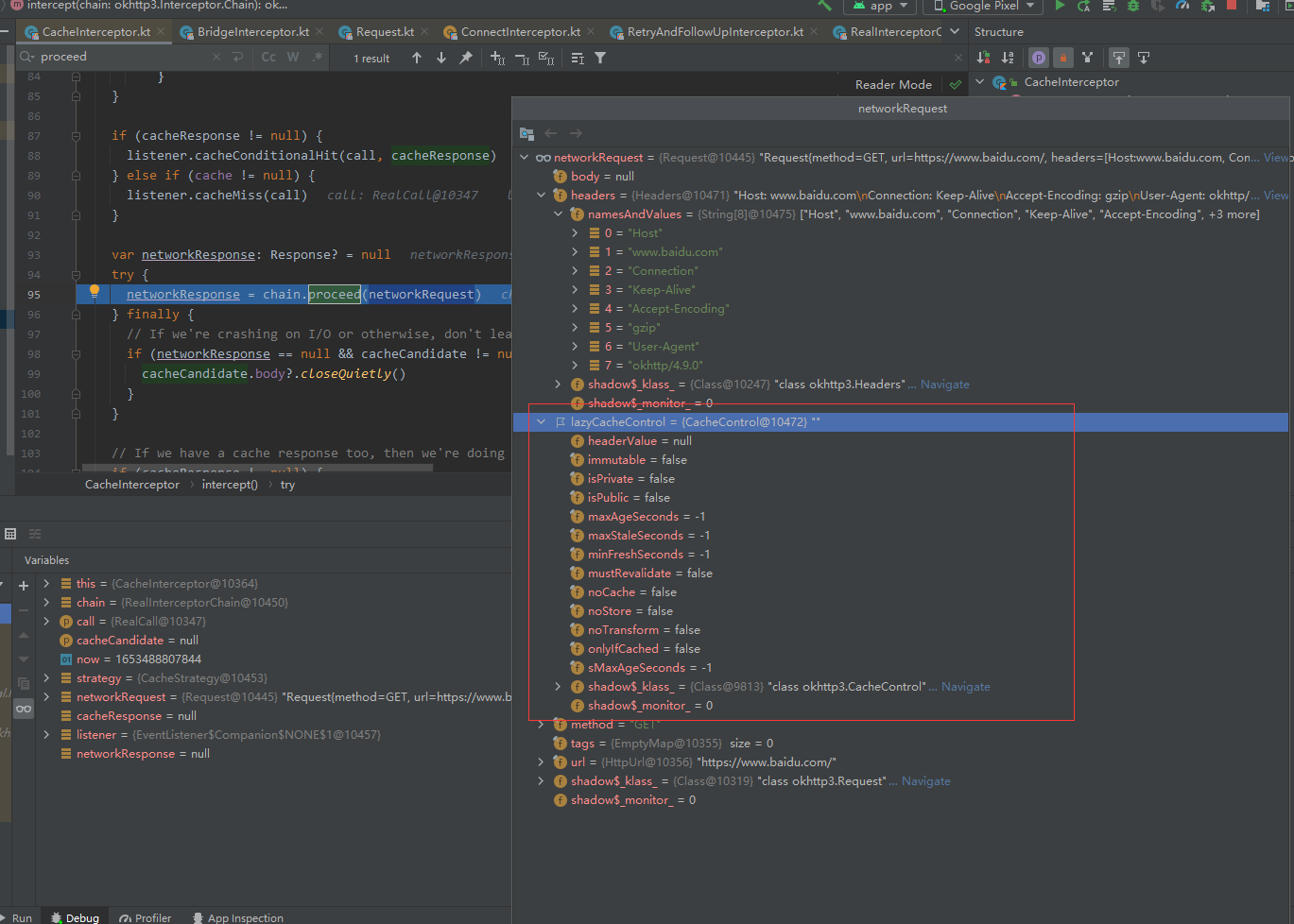This screenshot has height=924, width=1294.
Task: Collapse the namesAndValues node
Action: coord(558,214)
